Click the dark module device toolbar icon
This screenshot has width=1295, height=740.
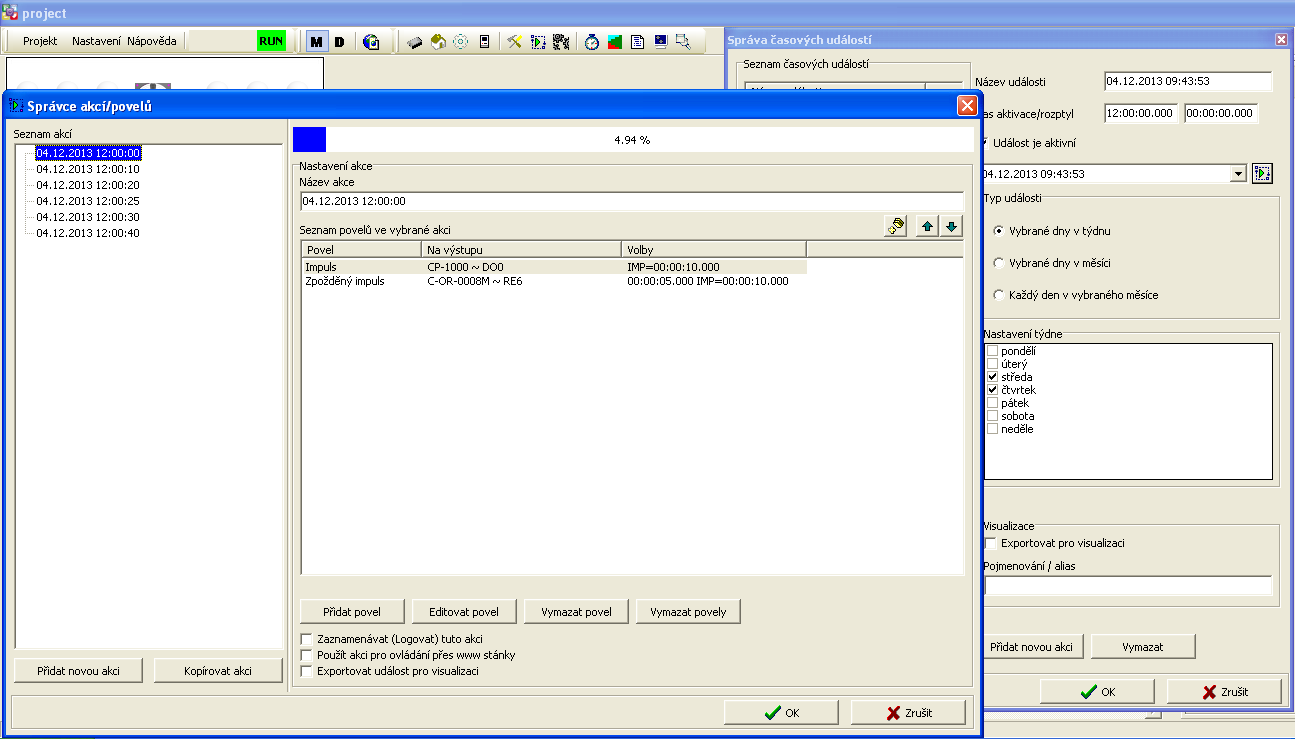[x=415, y=42]
